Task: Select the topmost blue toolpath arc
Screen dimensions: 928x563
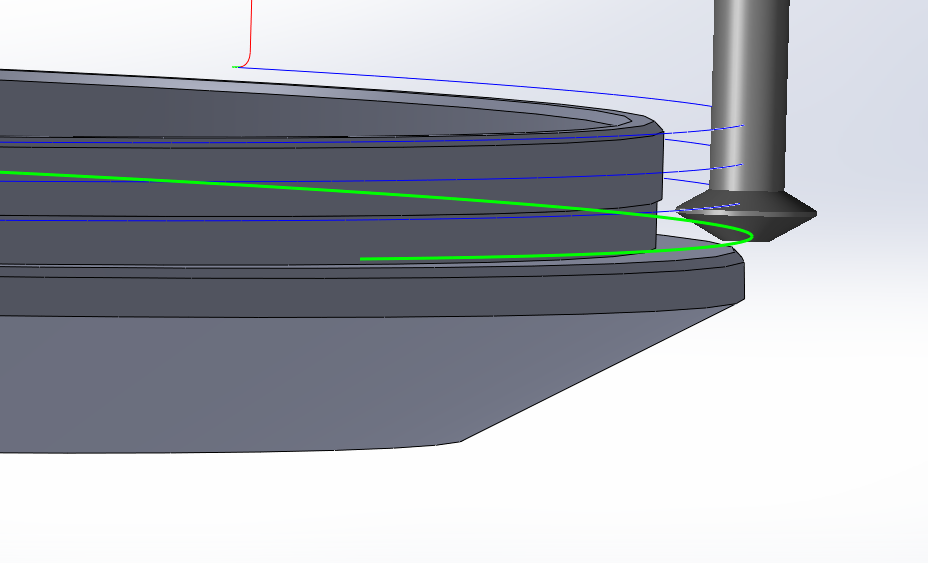Action: [x=500, y=83]
